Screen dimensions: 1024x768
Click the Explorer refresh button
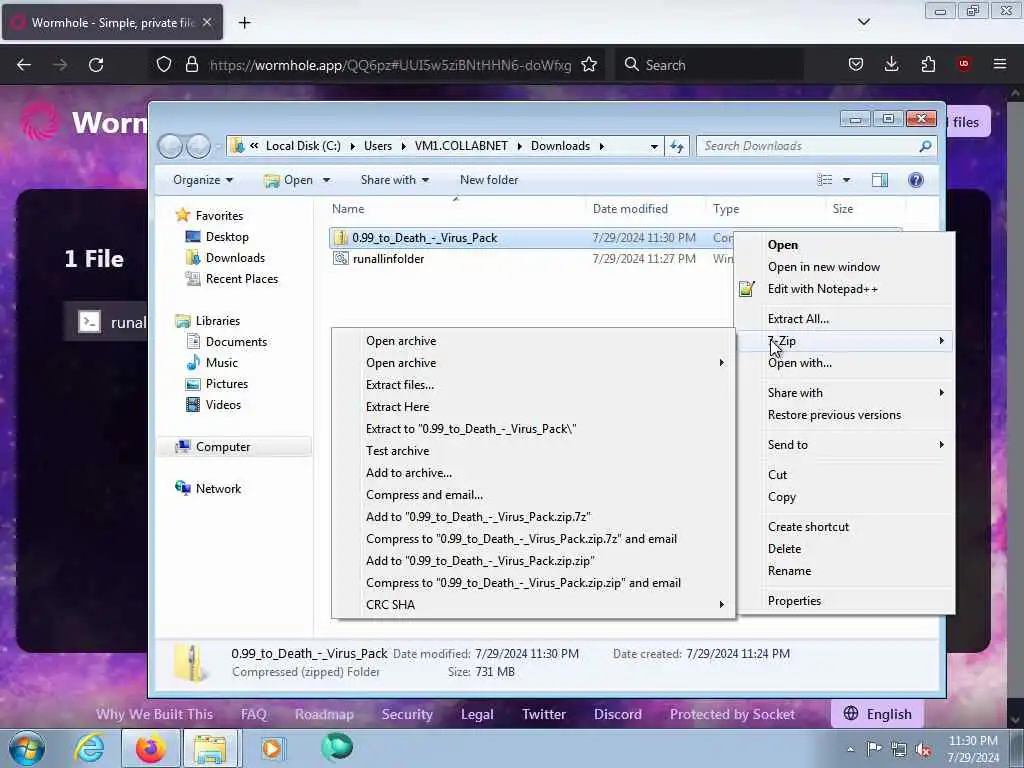677,146
